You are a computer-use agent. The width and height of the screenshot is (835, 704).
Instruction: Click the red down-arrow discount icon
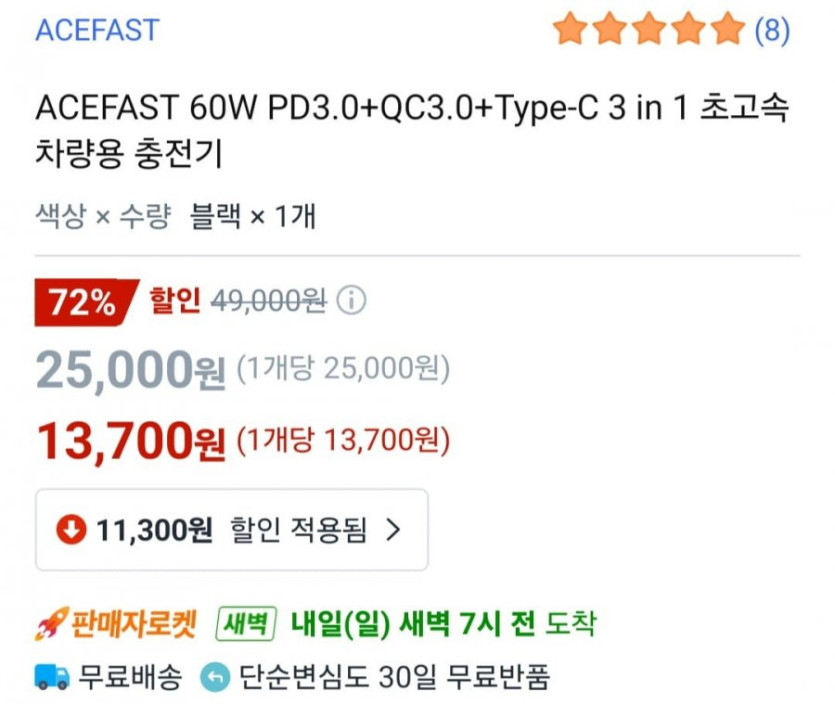(x=71, y=529)
